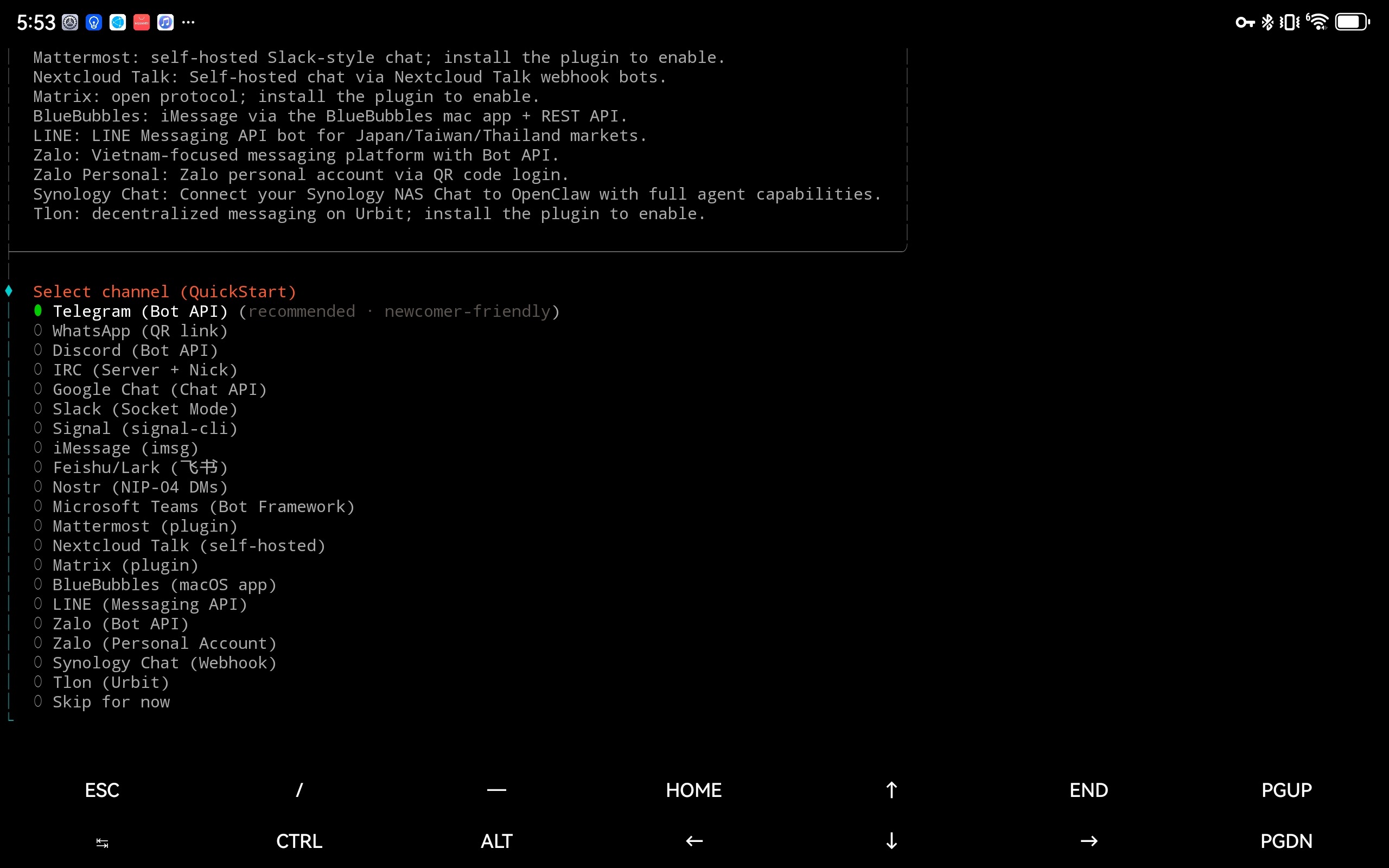Screen dimensions: 1389x868
Task: Click the "Mattermost: self-hosted Slack-style chat" line
Action: (x=379, y=58)
